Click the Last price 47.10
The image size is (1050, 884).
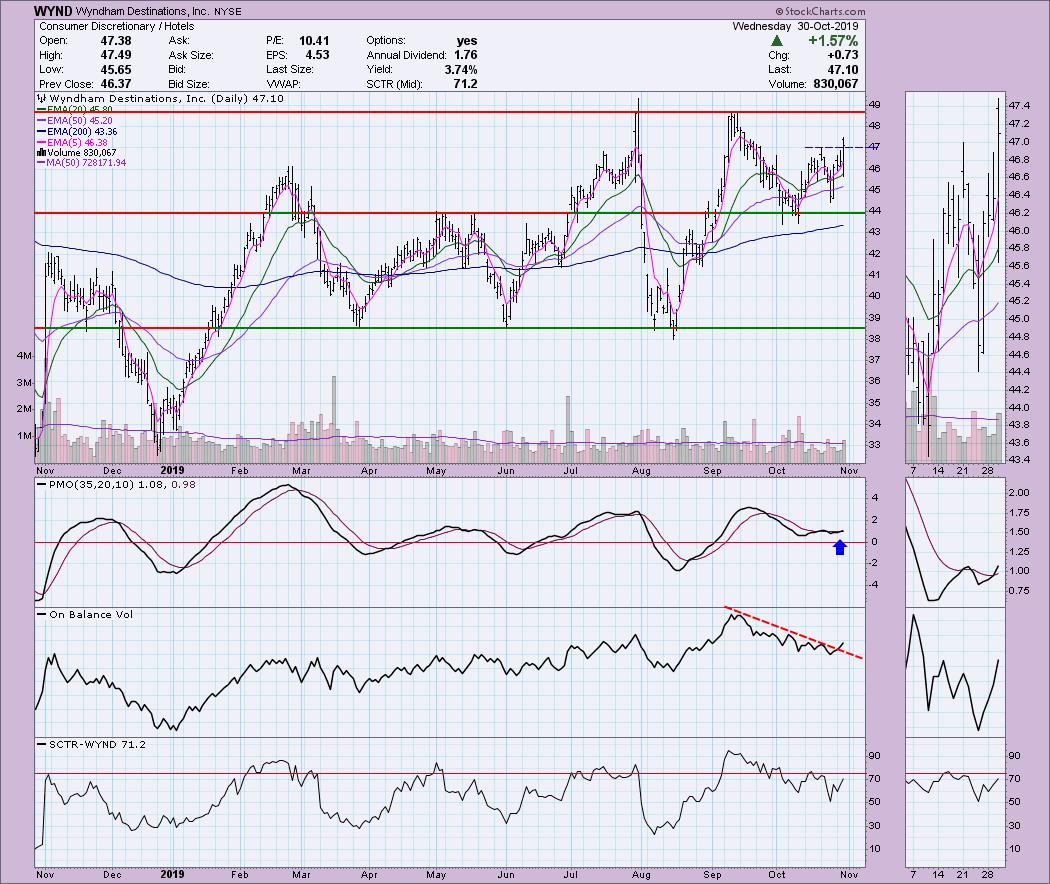842,70
